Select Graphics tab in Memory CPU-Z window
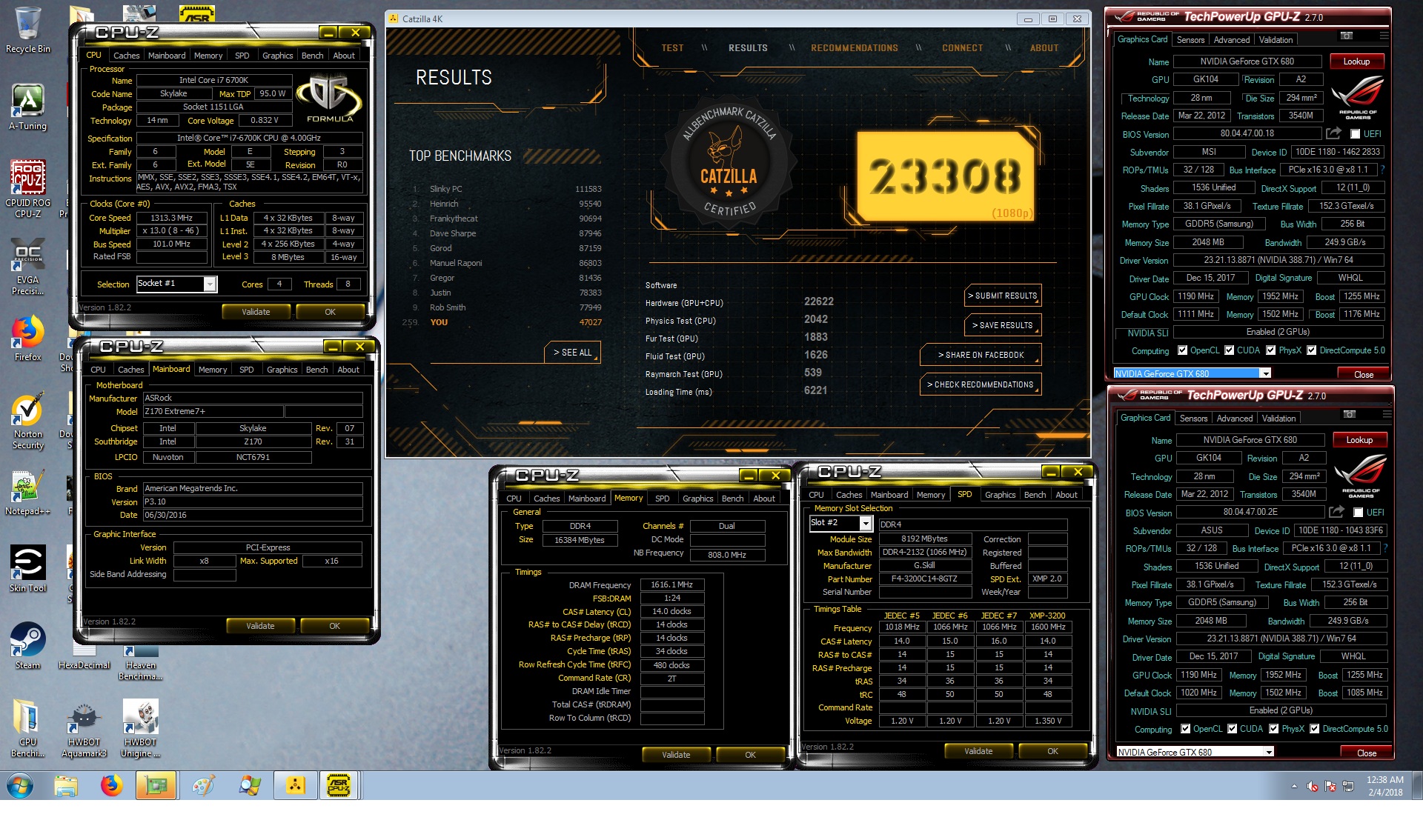Screen dimensions: 1423x840 pos(697,499)
